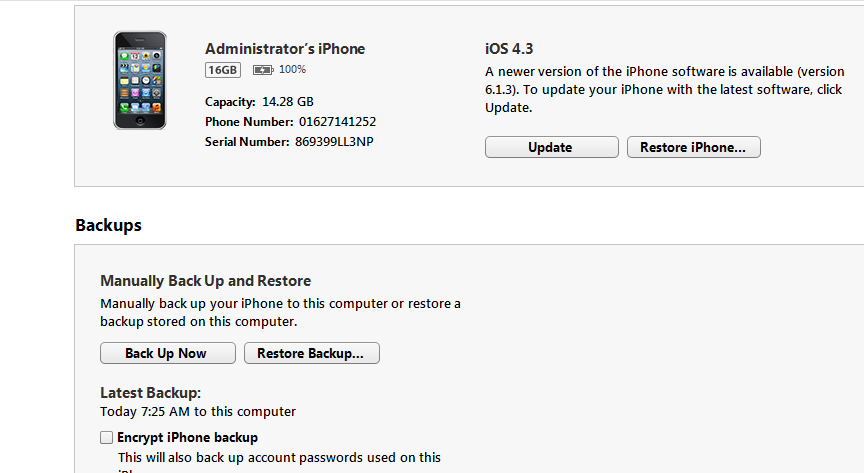The width and height of the screenshot is (864, 473).
Task: Open the Restore Backup... dialog
Action: point(311,353)
